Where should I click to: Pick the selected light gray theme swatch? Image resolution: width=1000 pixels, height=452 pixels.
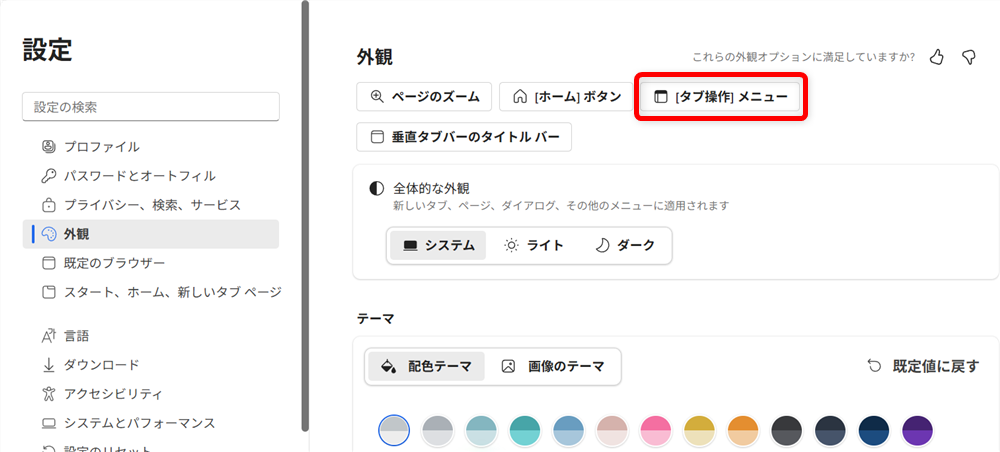393,431
